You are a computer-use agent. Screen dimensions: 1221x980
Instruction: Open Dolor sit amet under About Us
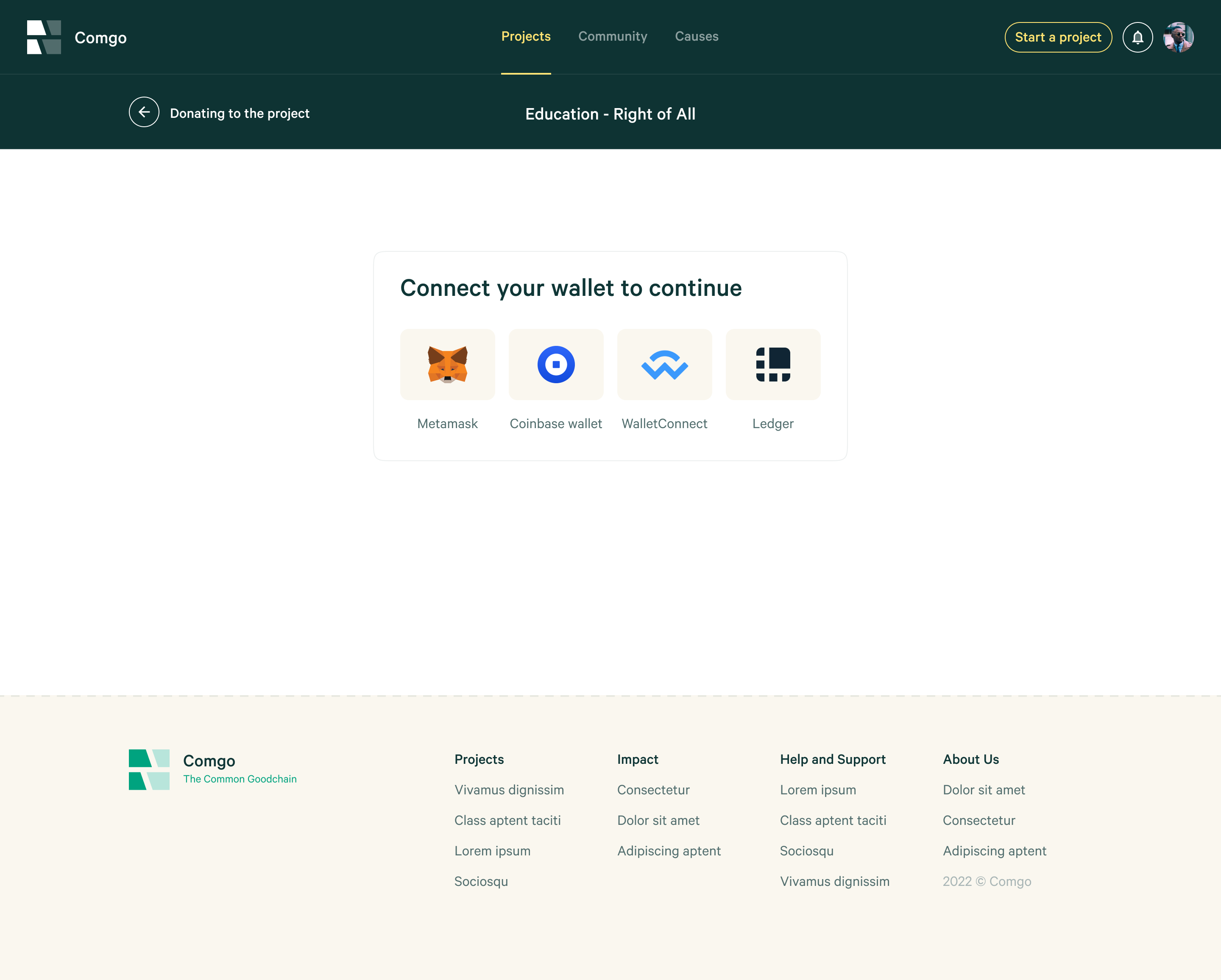[984, 790]
